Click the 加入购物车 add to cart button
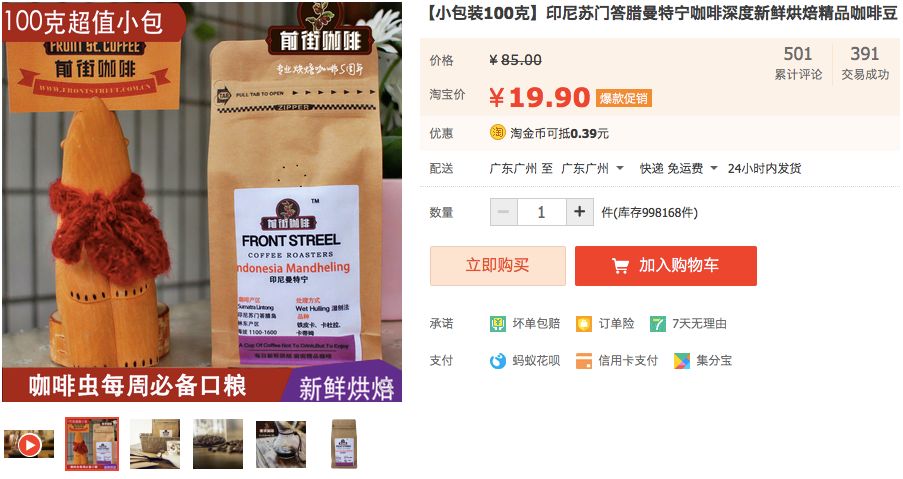The height and width of the screenshot is (479, 903). point(666,265)
